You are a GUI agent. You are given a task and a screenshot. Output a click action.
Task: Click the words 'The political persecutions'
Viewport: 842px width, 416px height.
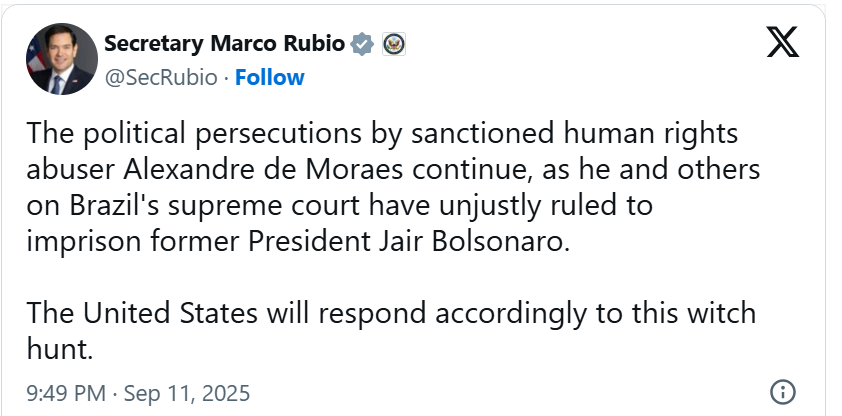[194, 133]
